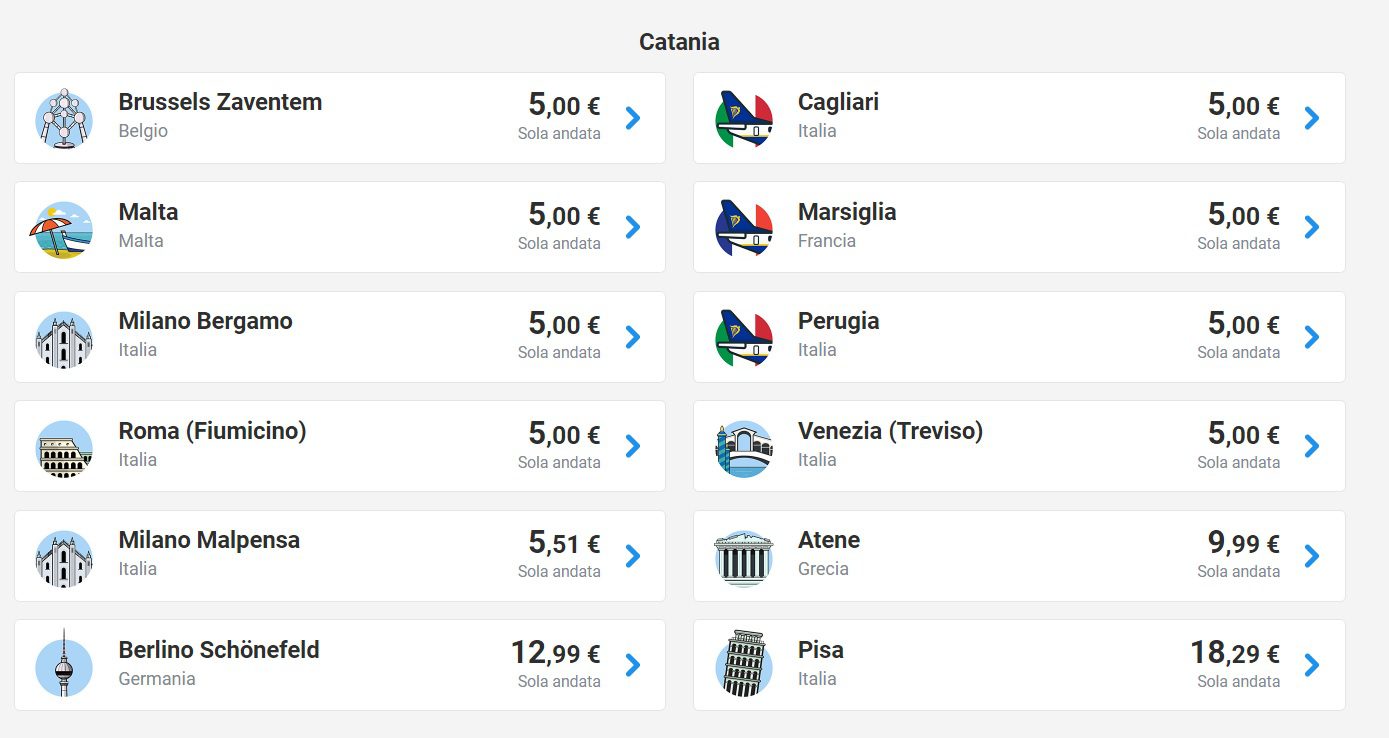Image resolution: width=1389 pixels, height=738 pixels.
Task: Click the Catania heading at the top
Action: pos(679,42)
